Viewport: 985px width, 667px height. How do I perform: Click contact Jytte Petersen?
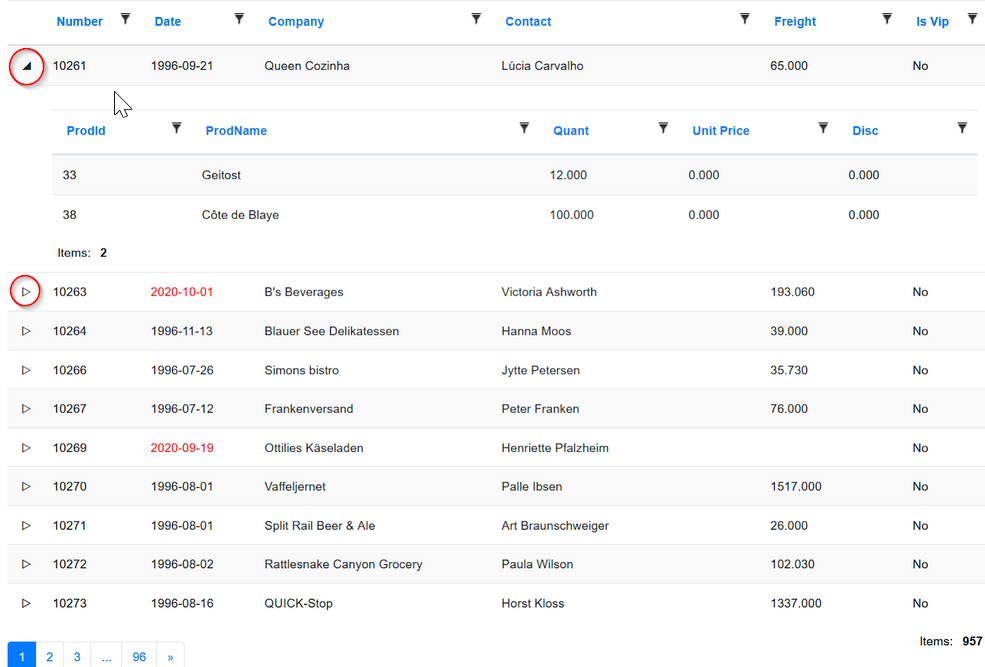pyautogui.click(x=540, y=370)
